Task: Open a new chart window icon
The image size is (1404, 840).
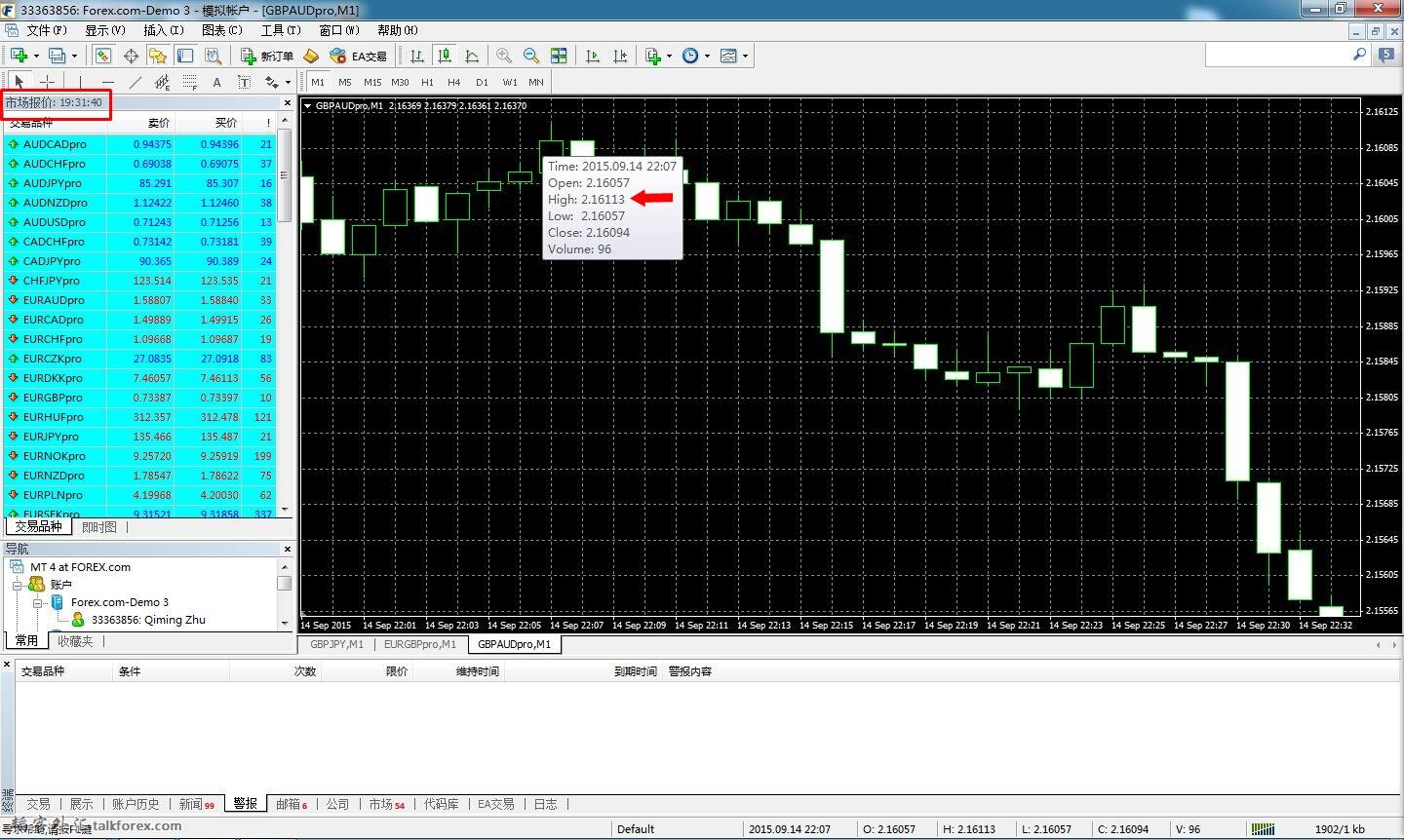Action: [x=19, y=56]
